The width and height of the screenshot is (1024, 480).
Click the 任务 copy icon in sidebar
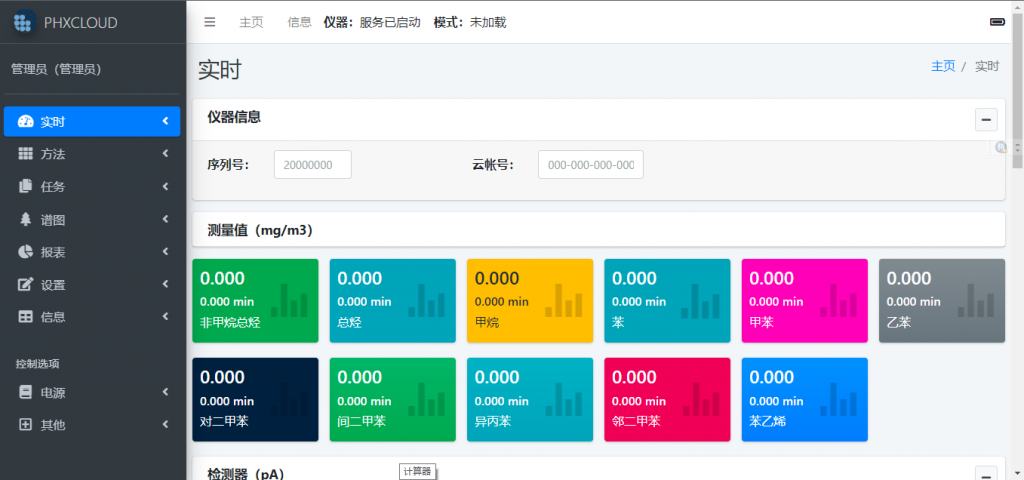point(26,187)
